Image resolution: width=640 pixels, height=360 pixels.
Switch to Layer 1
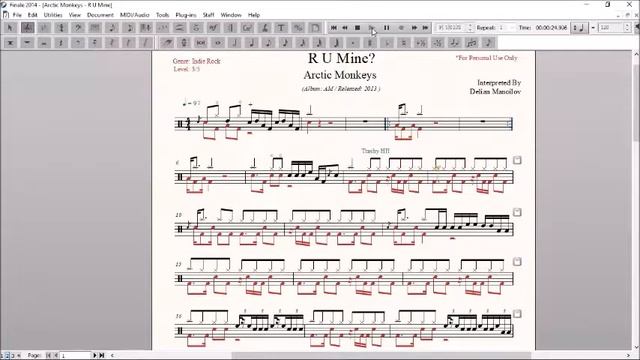click(x=2, y=356)
